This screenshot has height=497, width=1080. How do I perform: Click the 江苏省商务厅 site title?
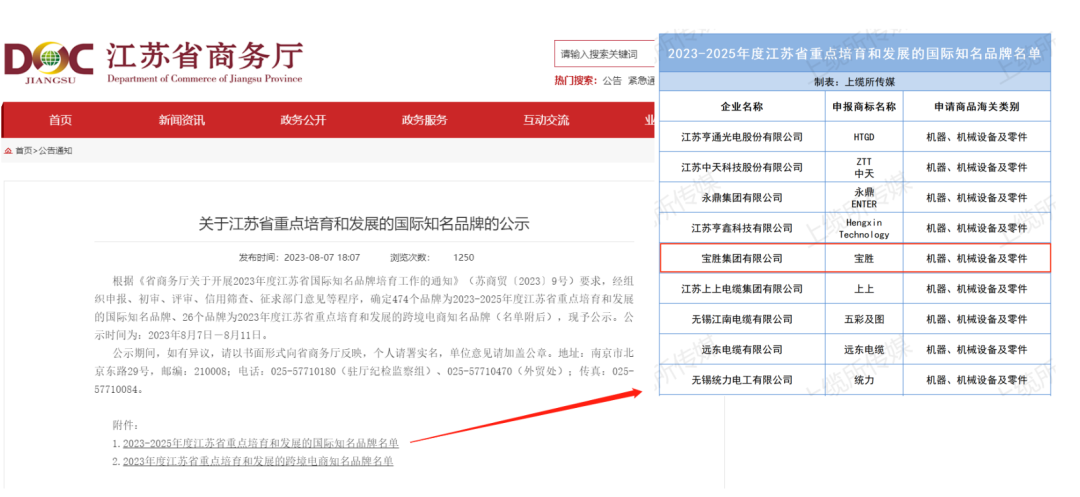[204, 55]
